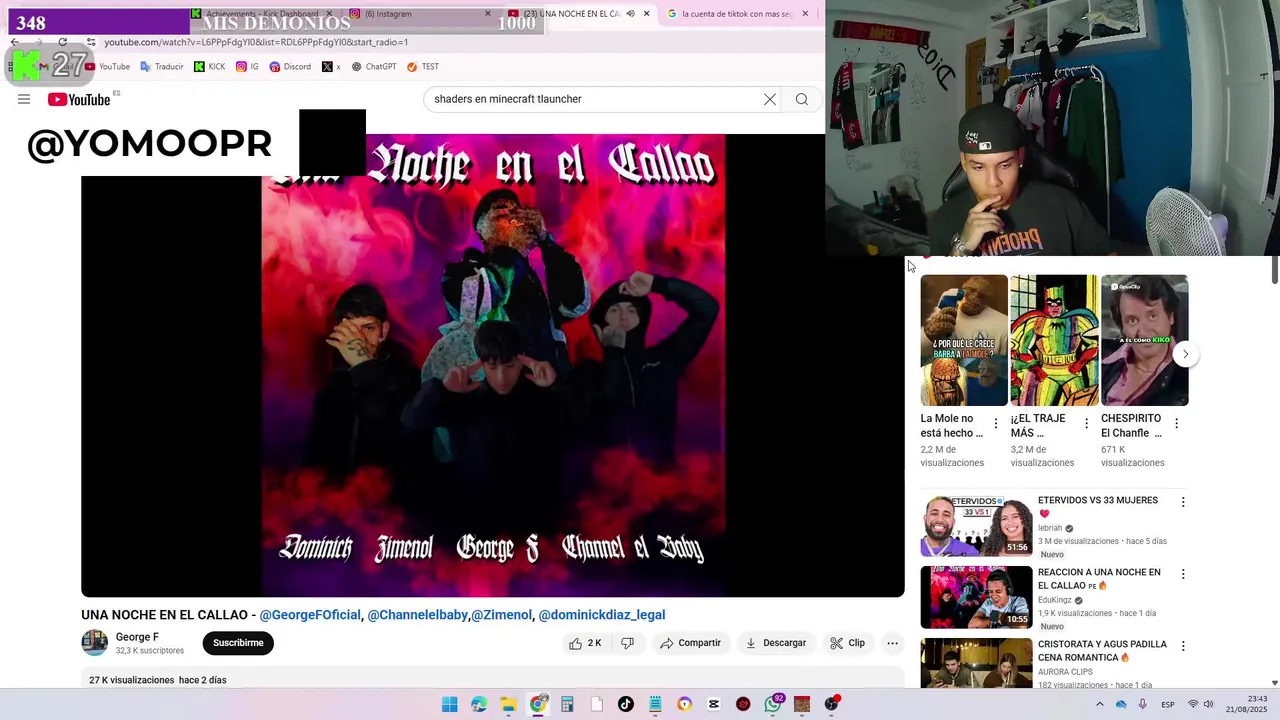Image resolution: width=1280 pixels, height=720 pixels.
Task: Open ESP keyboard language switcher
Action: 1167,705
